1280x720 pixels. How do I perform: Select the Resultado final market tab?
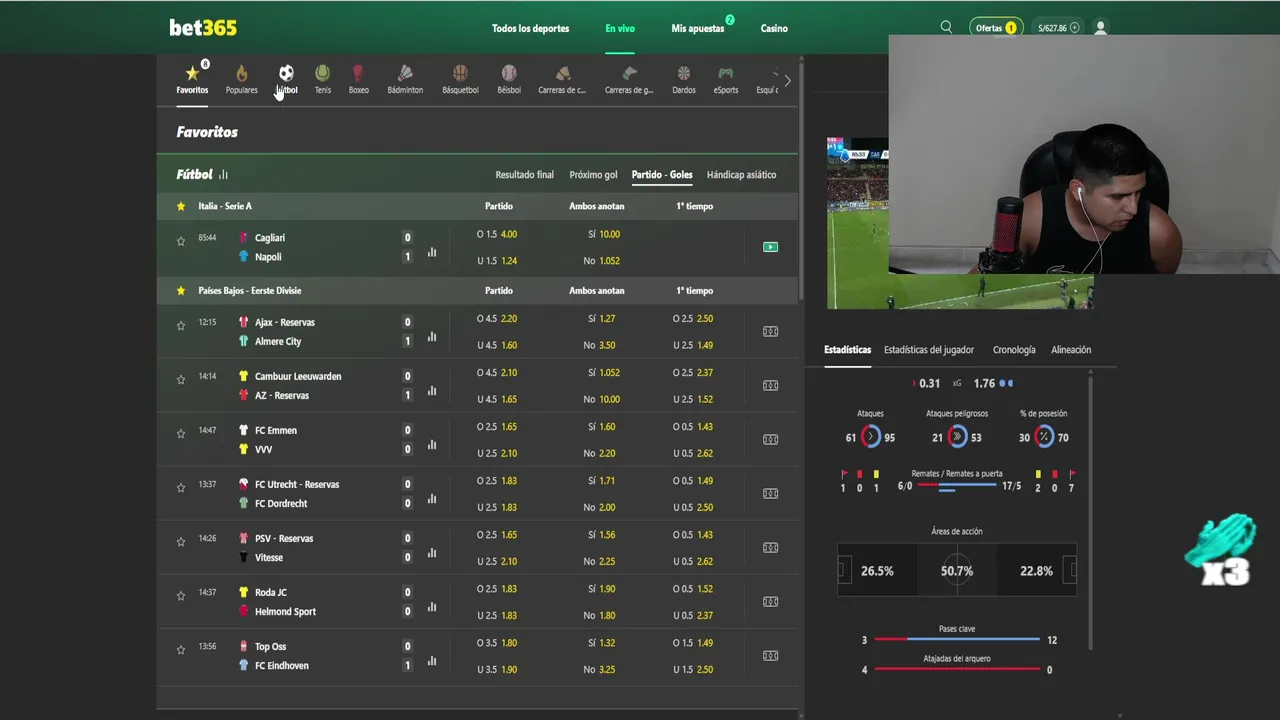pyautogui.click(x=524, y=175)
